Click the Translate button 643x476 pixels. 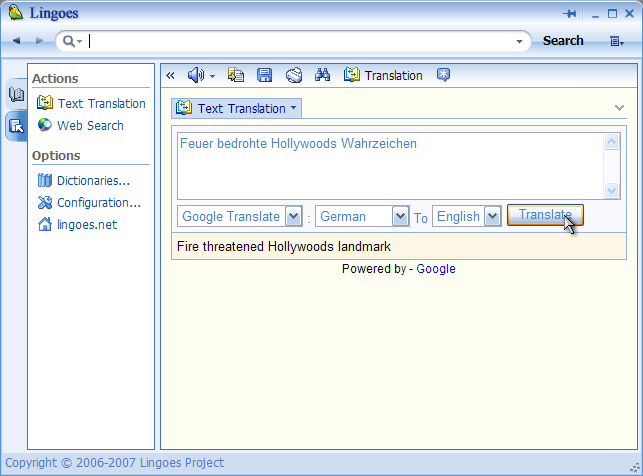click(x=545, y=215)
